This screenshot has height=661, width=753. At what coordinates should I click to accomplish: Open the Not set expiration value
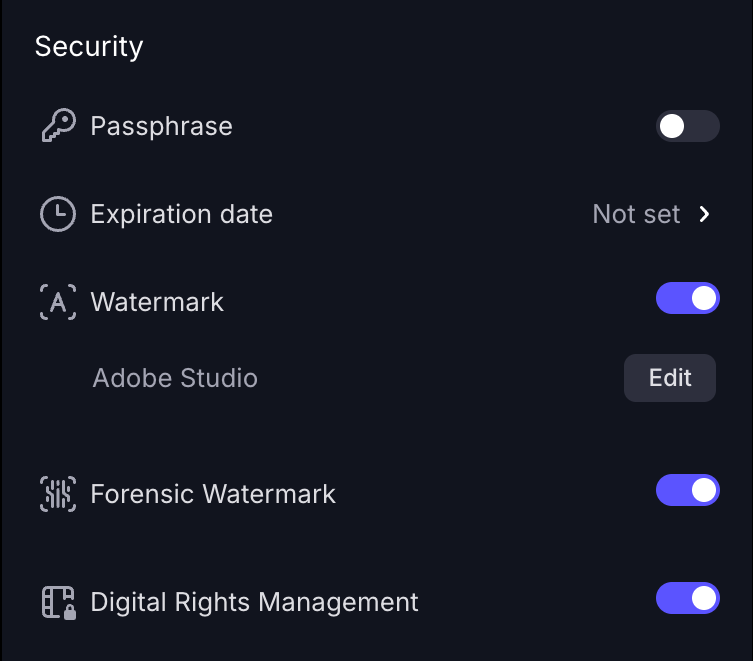(x=636, y=214)
